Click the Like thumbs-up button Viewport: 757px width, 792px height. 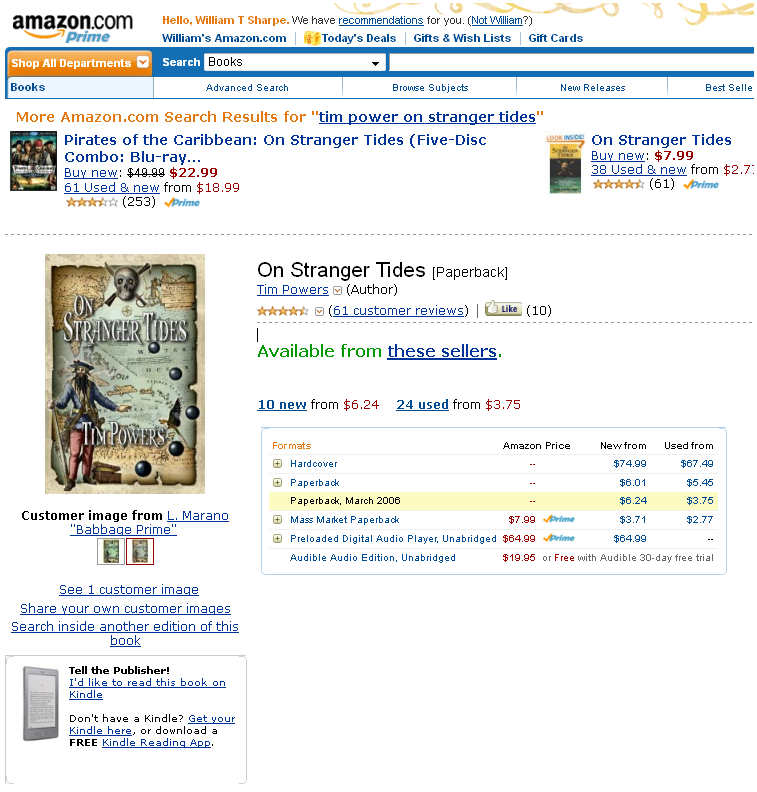[x=503, y=308]
